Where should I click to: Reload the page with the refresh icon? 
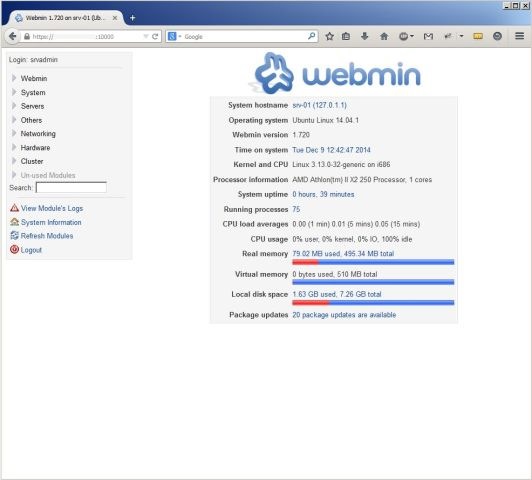pos(155,36)
